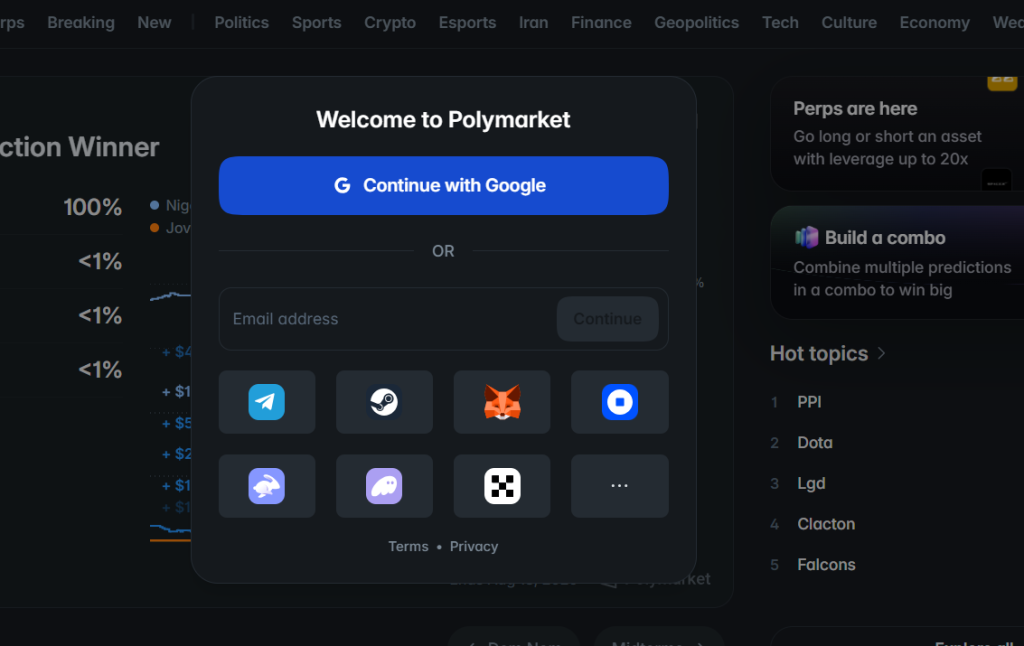Open hot topic PPI
The height and width of the screenshot is (646, 1024).
click(809, 402)
